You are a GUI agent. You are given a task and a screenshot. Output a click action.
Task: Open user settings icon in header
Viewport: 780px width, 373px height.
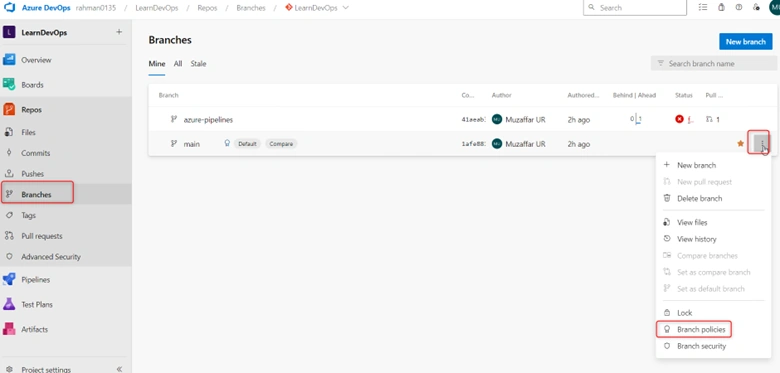[x=756, y=7]
